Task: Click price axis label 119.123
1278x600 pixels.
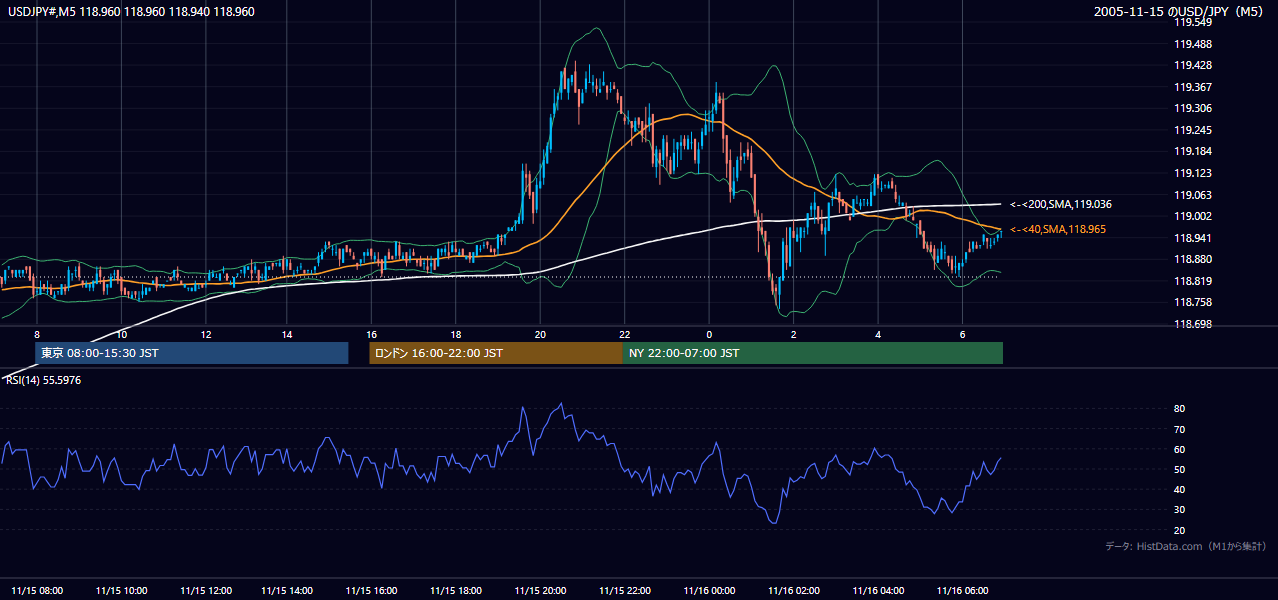Action: [x=1193, y=173]
